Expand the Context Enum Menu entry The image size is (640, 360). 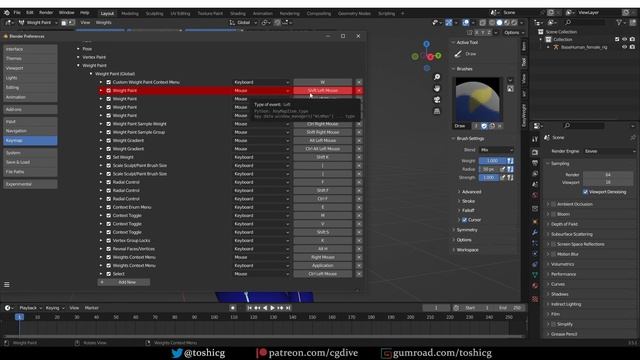(101, 207)
